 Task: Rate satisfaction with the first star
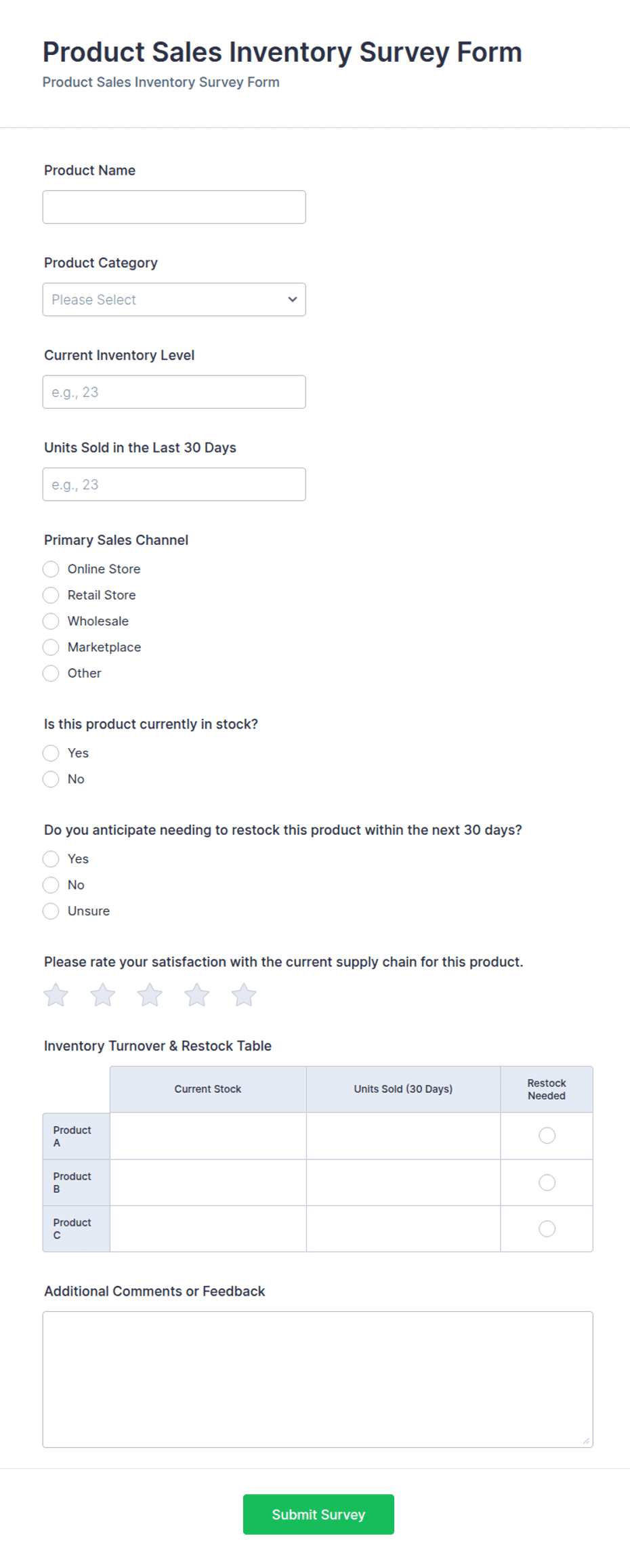(56, 995)
